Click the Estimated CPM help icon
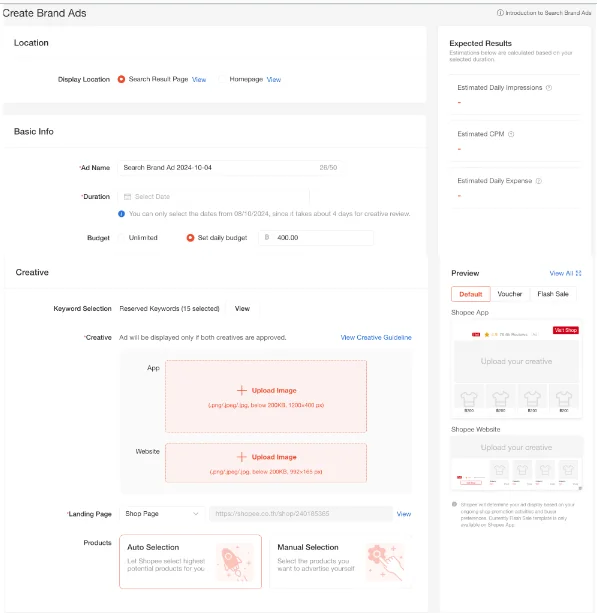 (511, 134)
